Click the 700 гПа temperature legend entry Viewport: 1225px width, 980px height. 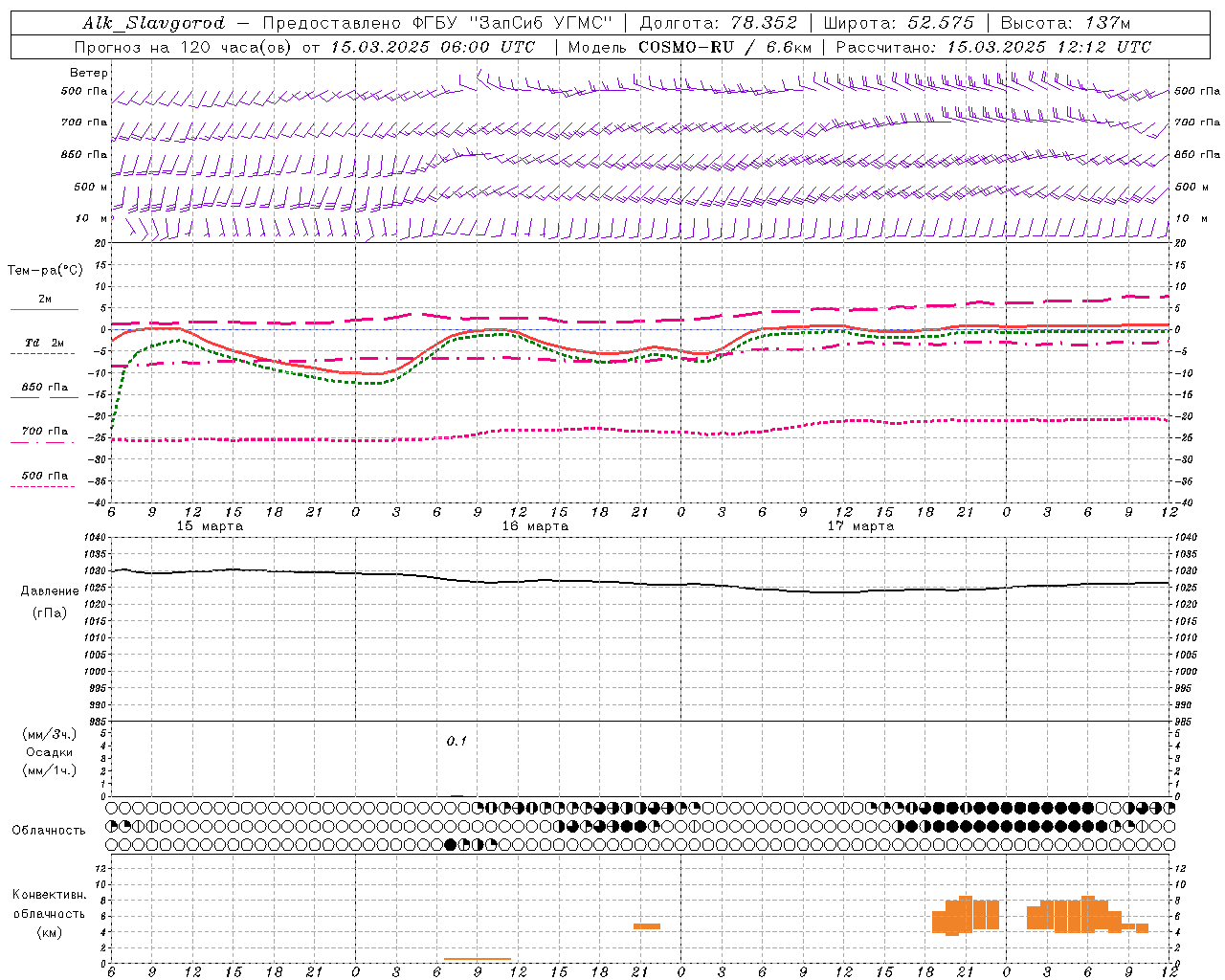45,431
